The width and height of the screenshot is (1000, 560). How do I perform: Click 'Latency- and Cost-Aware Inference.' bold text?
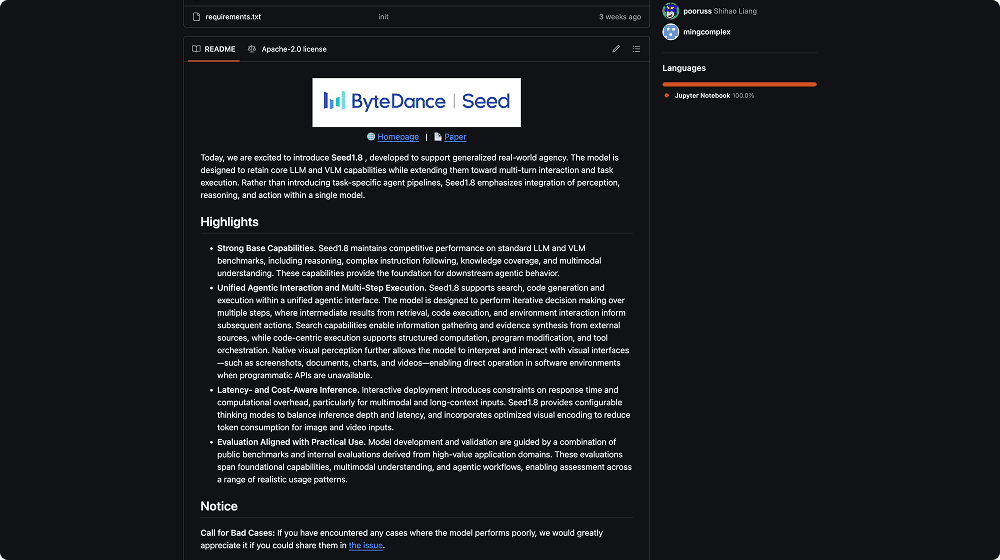[x=288, y=390]
